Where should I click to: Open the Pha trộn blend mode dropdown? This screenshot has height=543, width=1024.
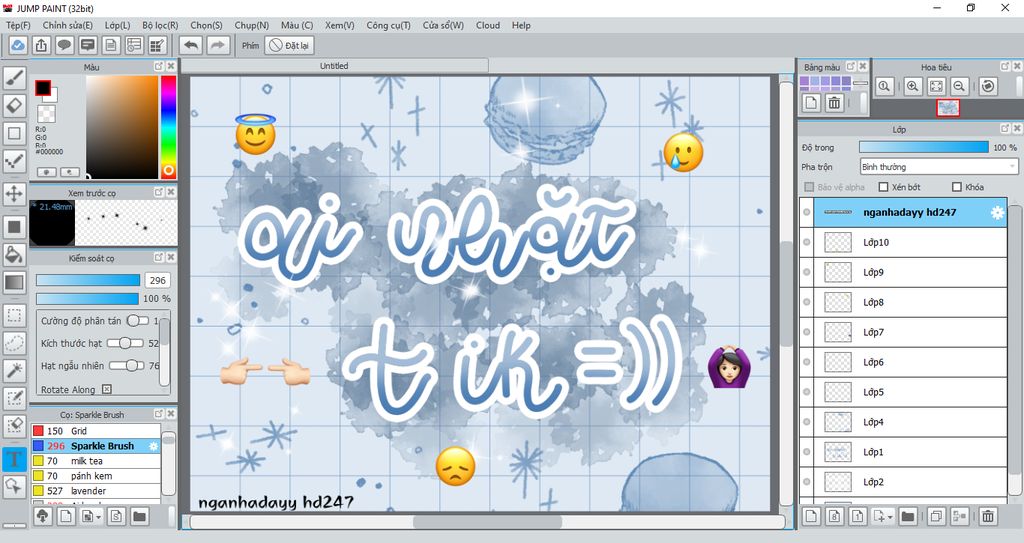point(938,167)
